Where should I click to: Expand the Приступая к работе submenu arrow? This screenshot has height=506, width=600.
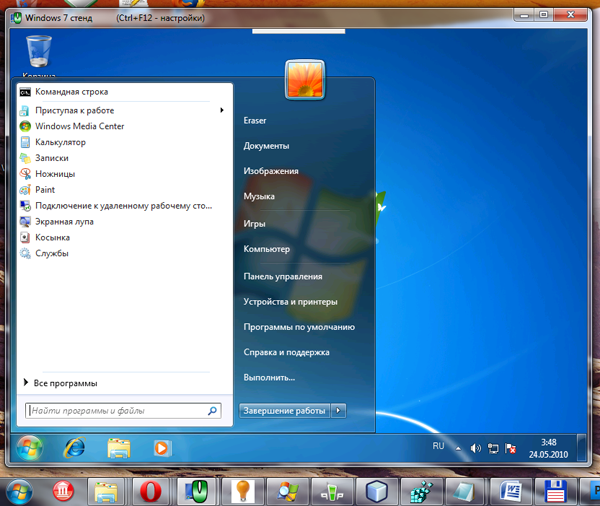pos(222,110)
